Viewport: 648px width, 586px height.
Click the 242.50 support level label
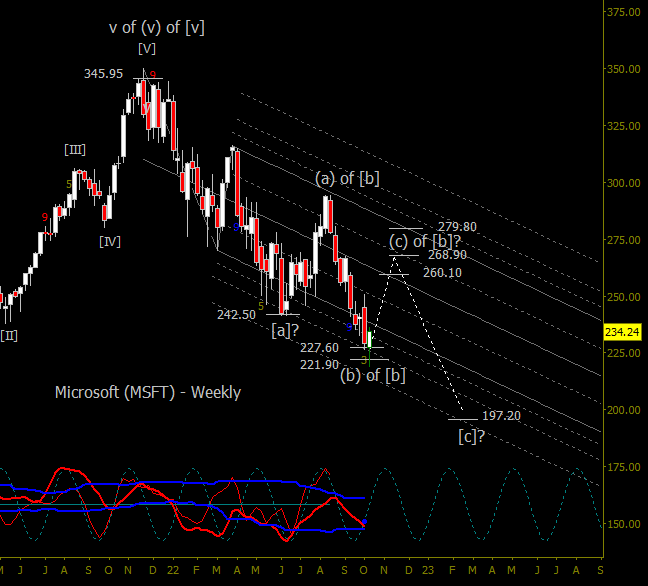236,315
